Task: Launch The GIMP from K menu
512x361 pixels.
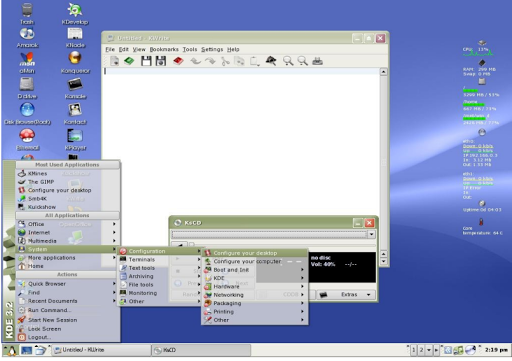Action: pos(68,182)
